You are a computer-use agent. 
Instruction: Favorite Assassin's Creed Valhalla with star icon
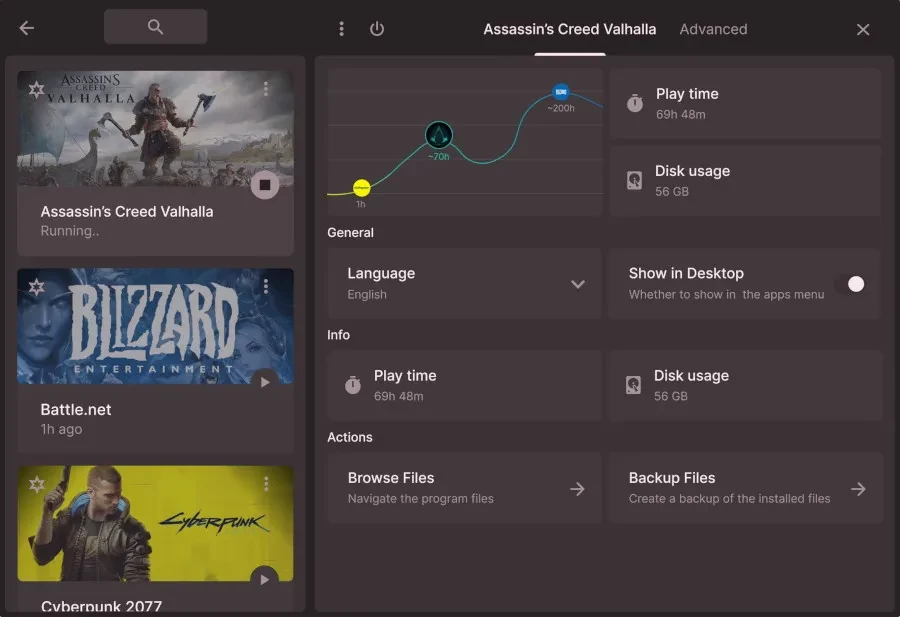pos(37,90)
